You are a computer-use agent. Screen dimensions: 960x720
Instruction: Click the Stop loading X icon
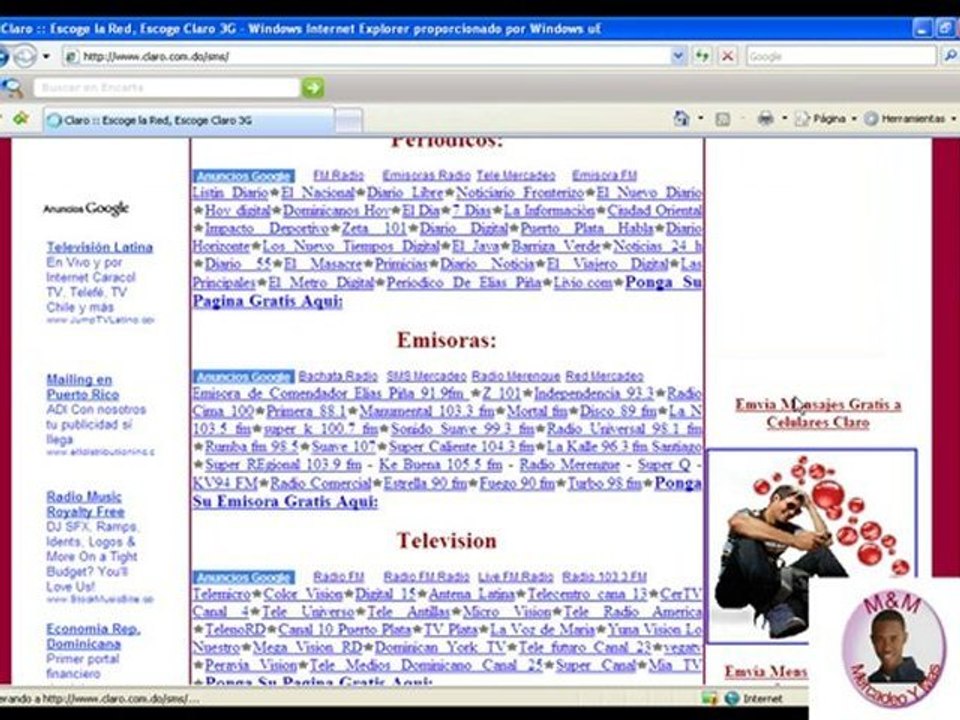tap(727, 56)
